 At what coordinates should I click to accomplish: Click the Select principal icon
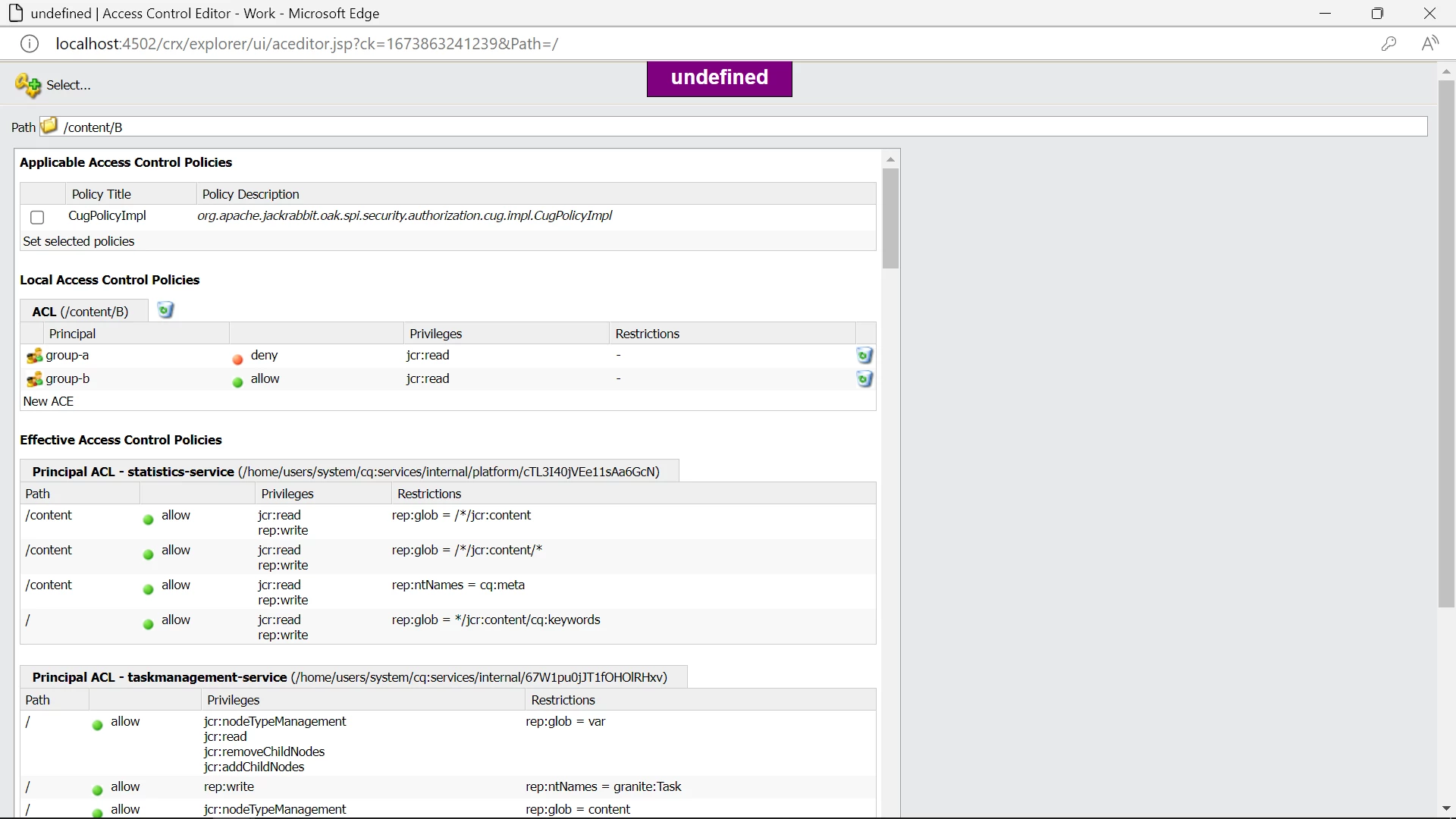coord(28,85)
